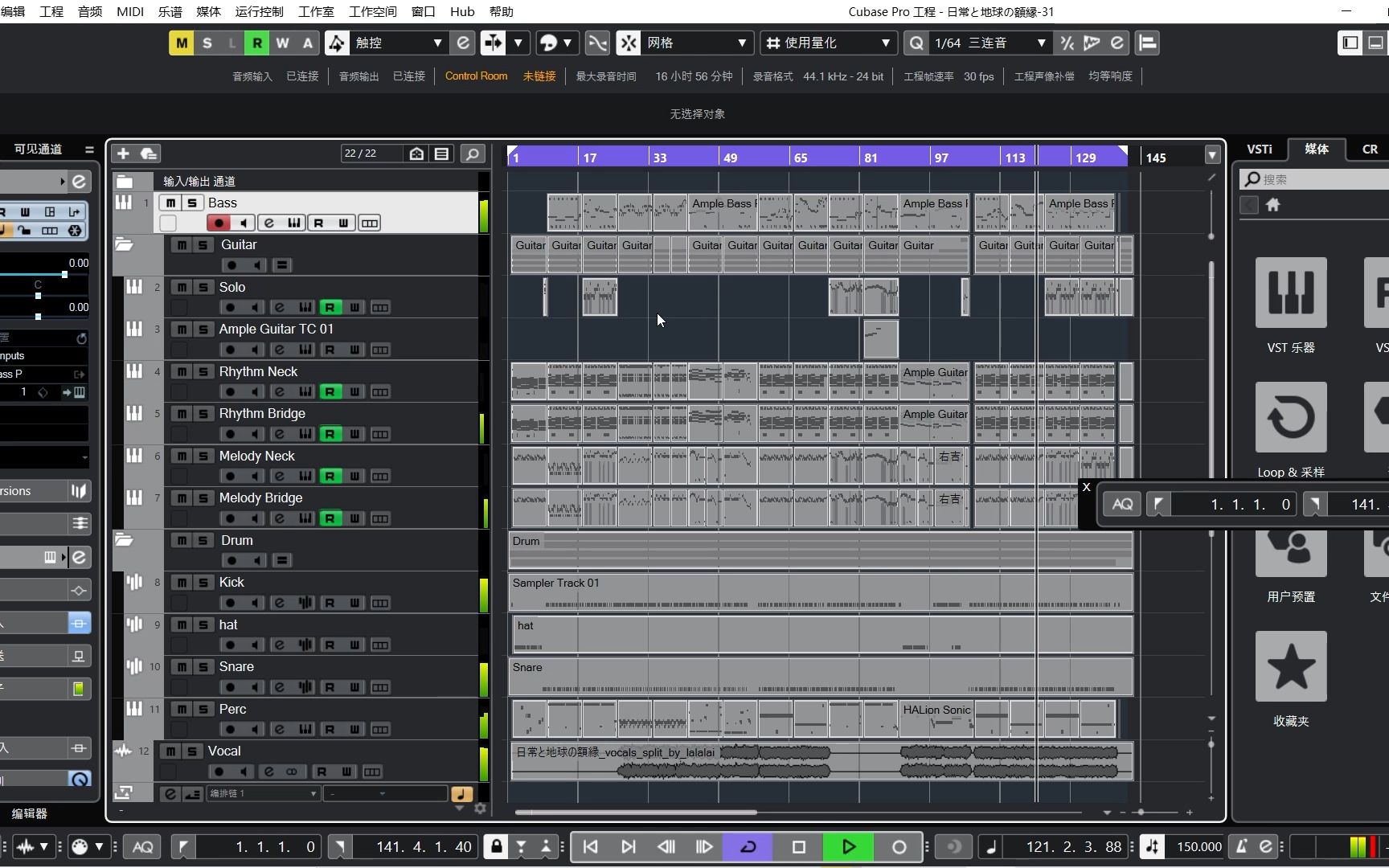This screenshot has height=868, width=1389.
Task: Adjust the inspector volume fader handle
Action: click(x=64, y=275)
